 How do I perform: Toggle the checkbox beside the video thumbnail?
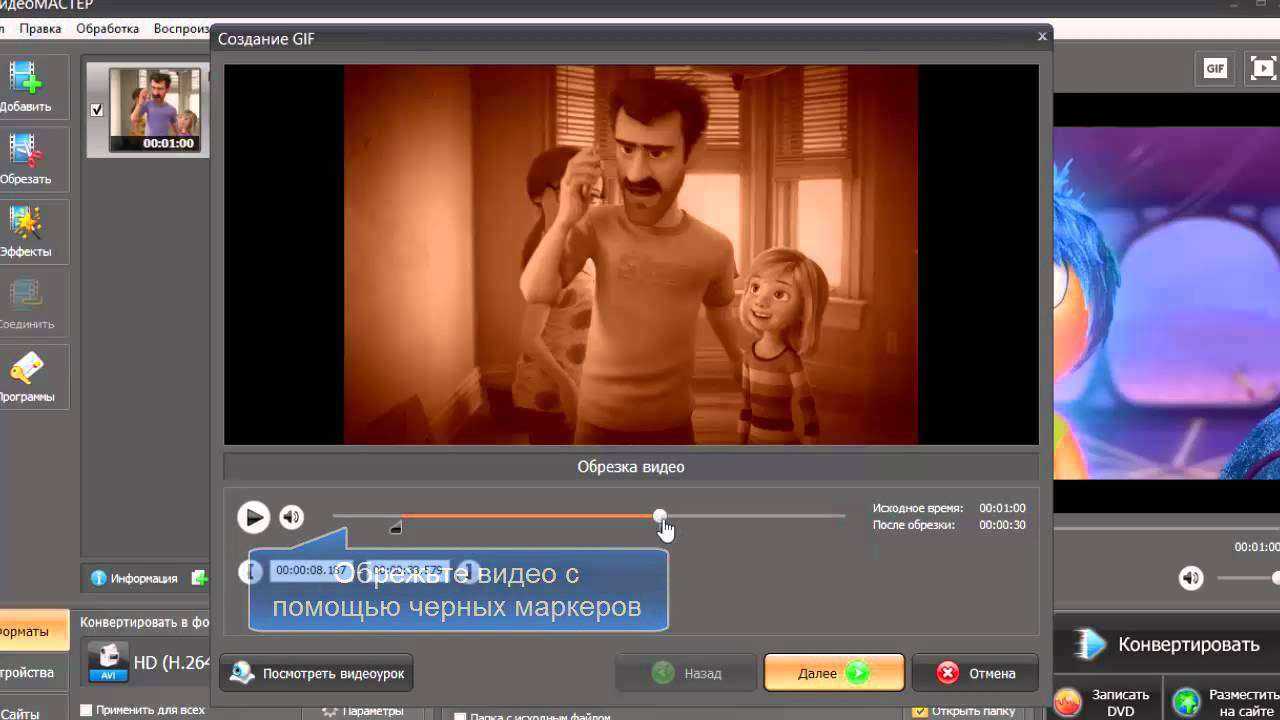[97, 110]
